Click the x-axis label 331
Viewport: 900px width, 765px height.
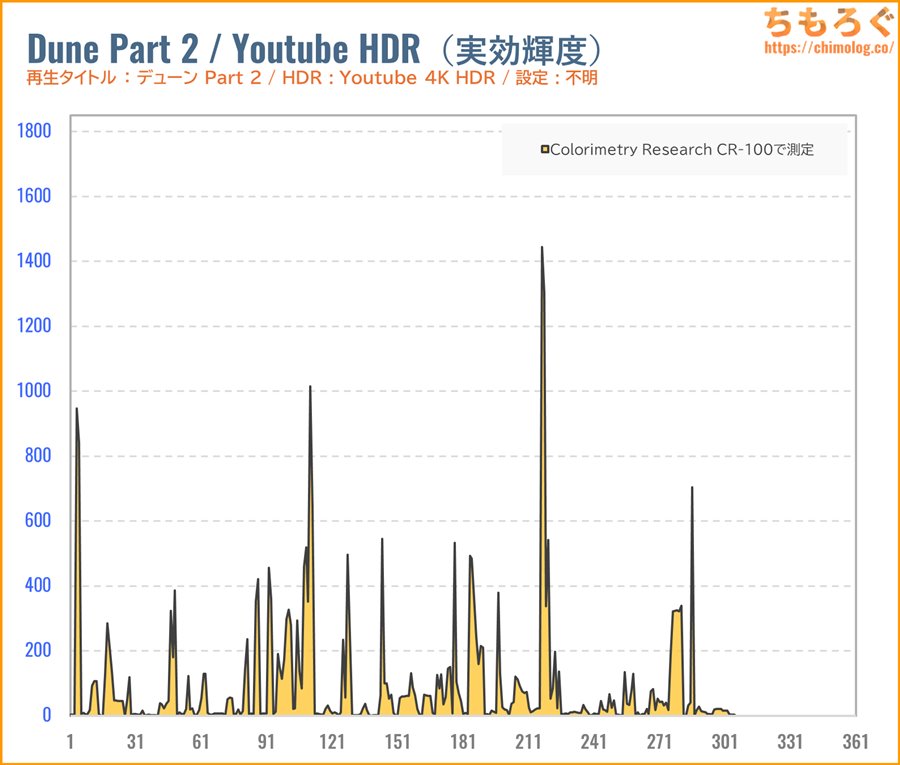point(790,741)
